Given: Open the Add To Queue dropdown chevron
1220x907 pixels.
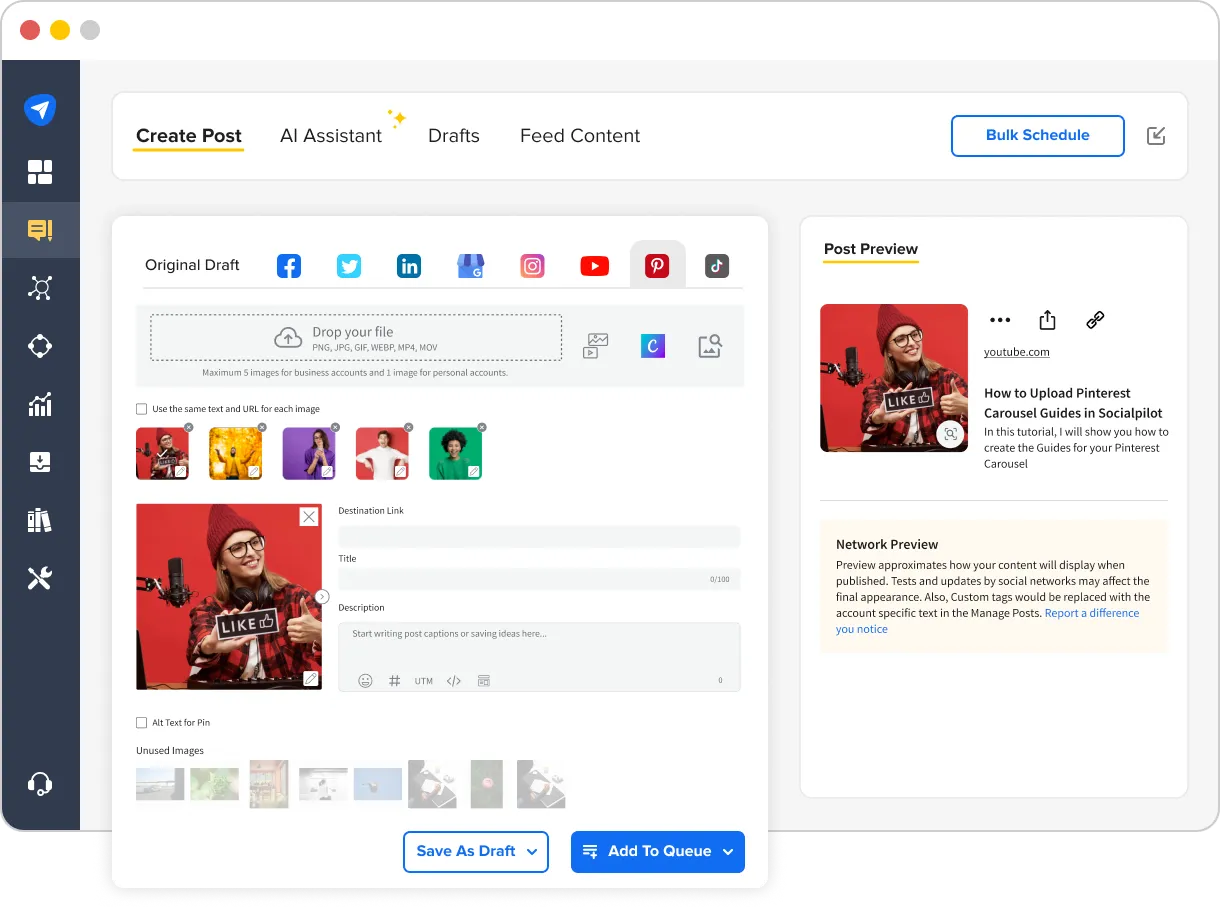Looking at the screenshot, I should (x=726, y=851).
